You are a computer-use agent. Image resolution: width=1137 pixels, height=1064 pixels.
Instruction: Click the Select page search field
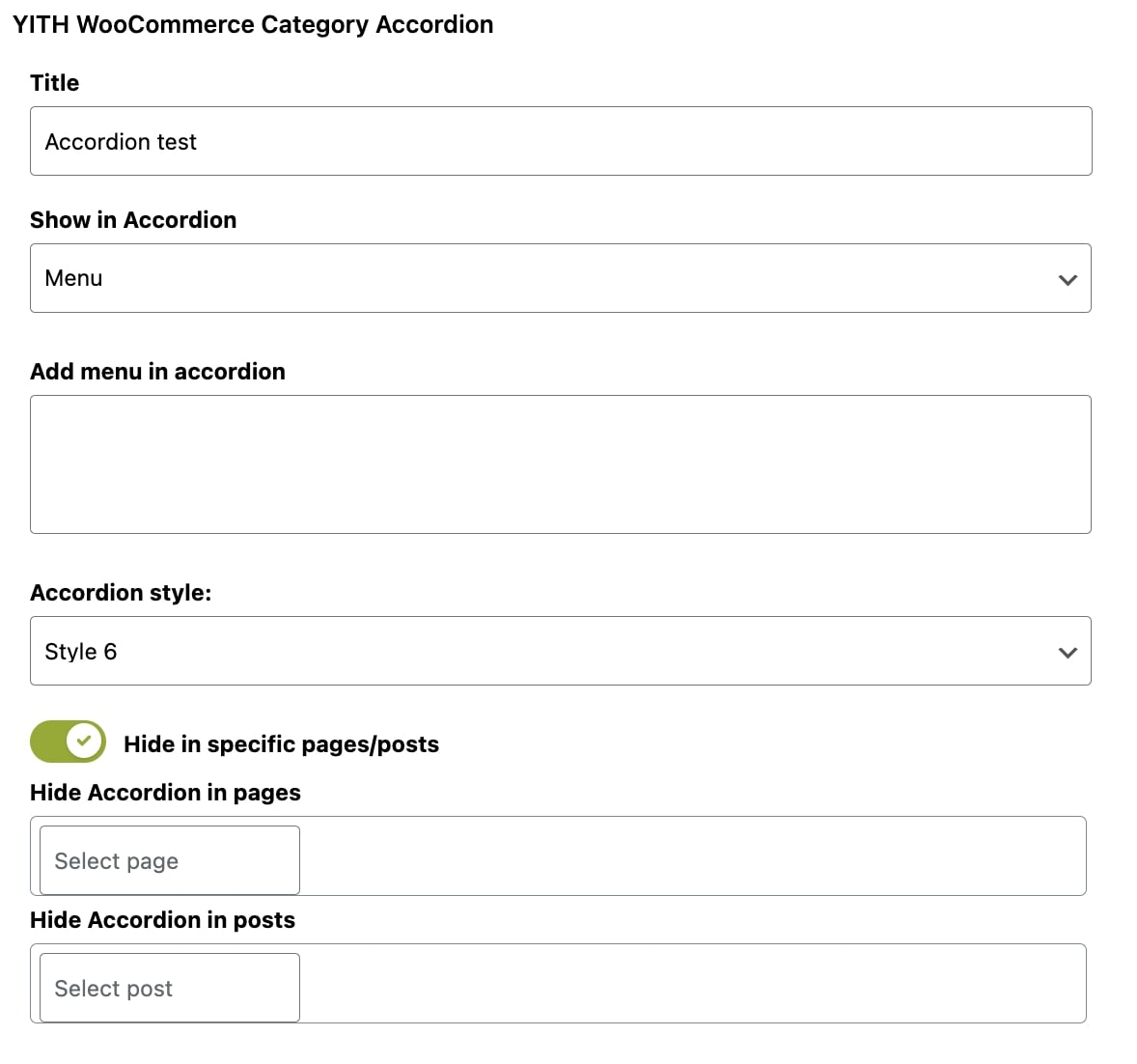(169, 860)
